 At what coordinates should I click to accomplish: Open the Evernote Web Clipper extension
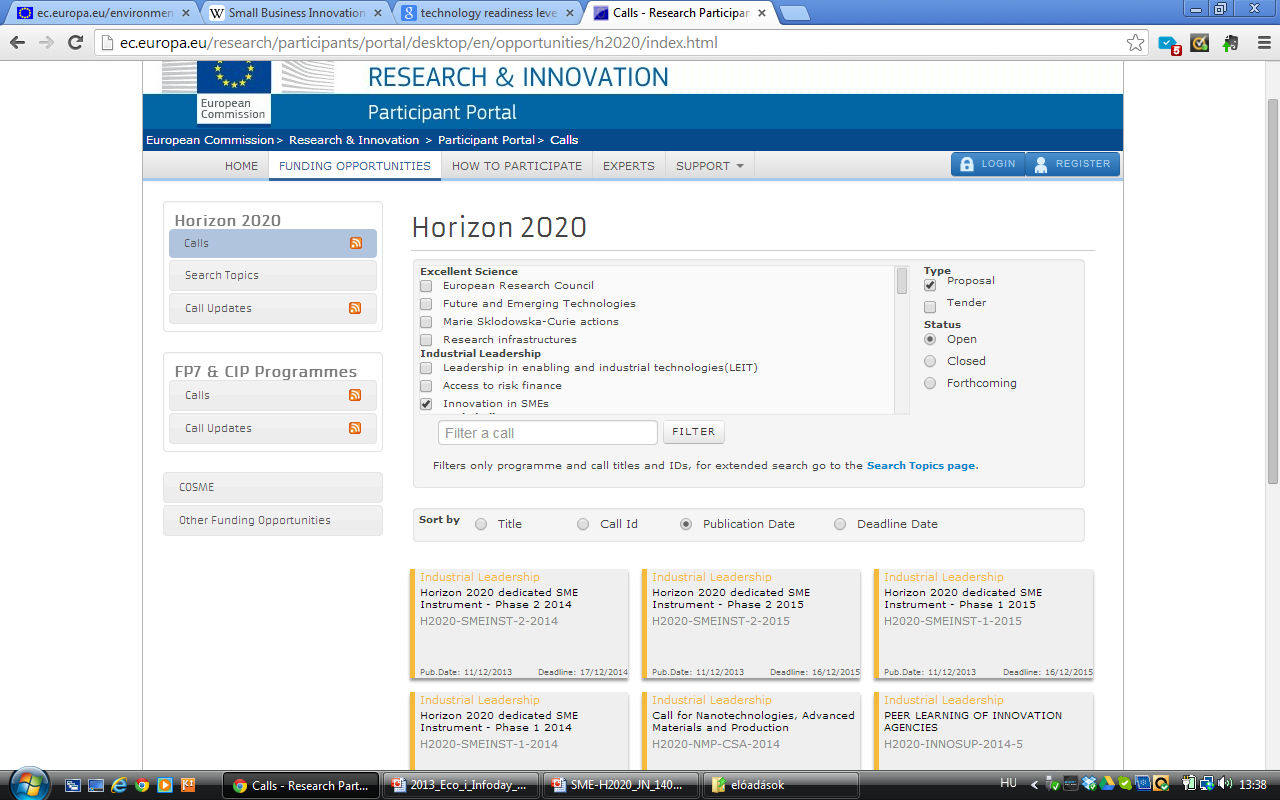pyautogui.click(x=1230, y=43)
